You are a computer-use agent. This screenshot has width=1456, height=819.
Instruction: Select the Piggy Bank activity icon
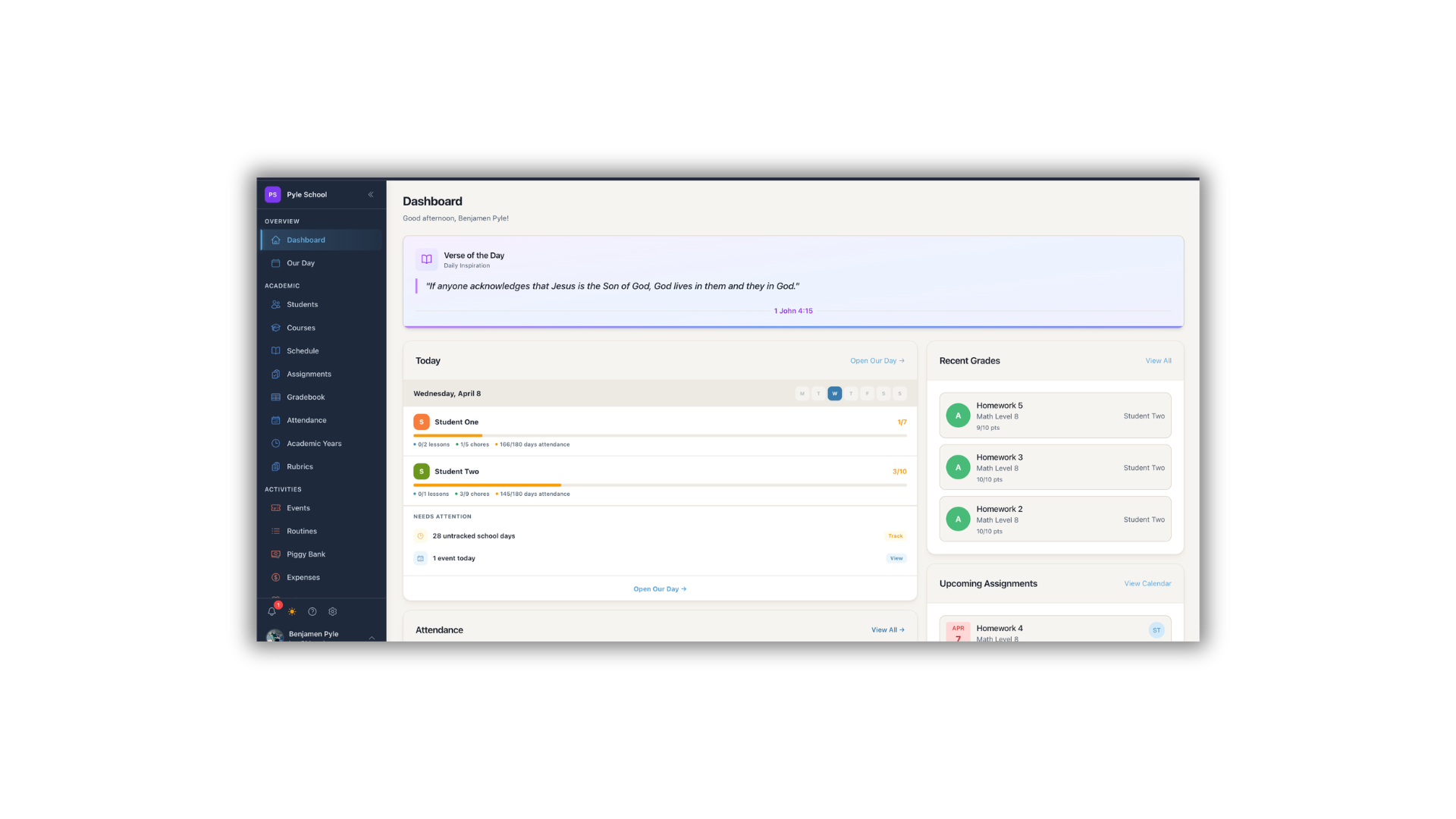(276, 554)
